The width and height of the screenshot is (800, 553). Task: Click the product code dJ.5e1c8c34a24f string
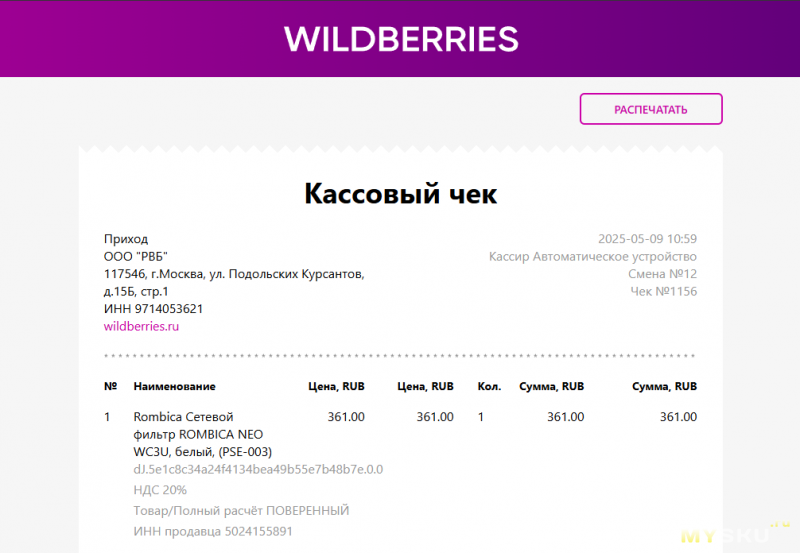pos(258,469)
